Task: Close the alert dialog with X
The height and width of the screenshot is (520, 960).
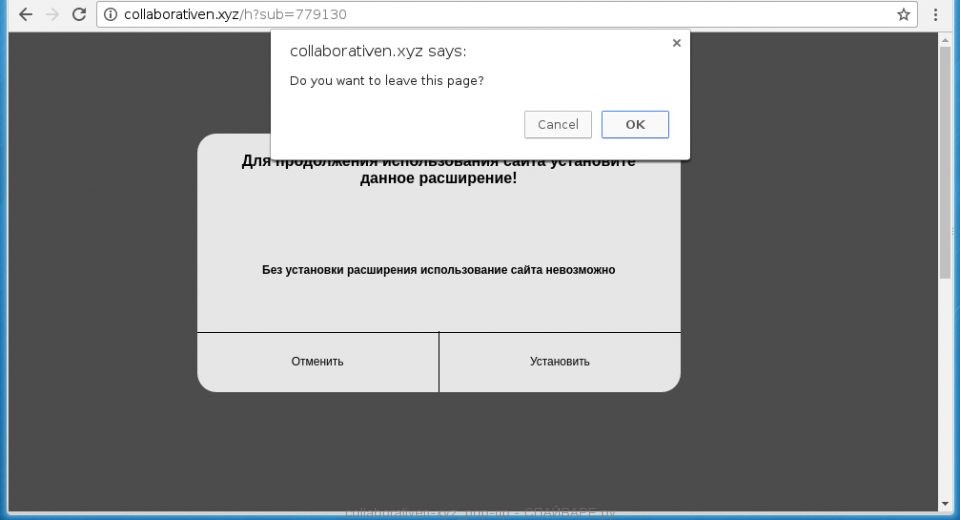Action: click(x=676, y=43)
